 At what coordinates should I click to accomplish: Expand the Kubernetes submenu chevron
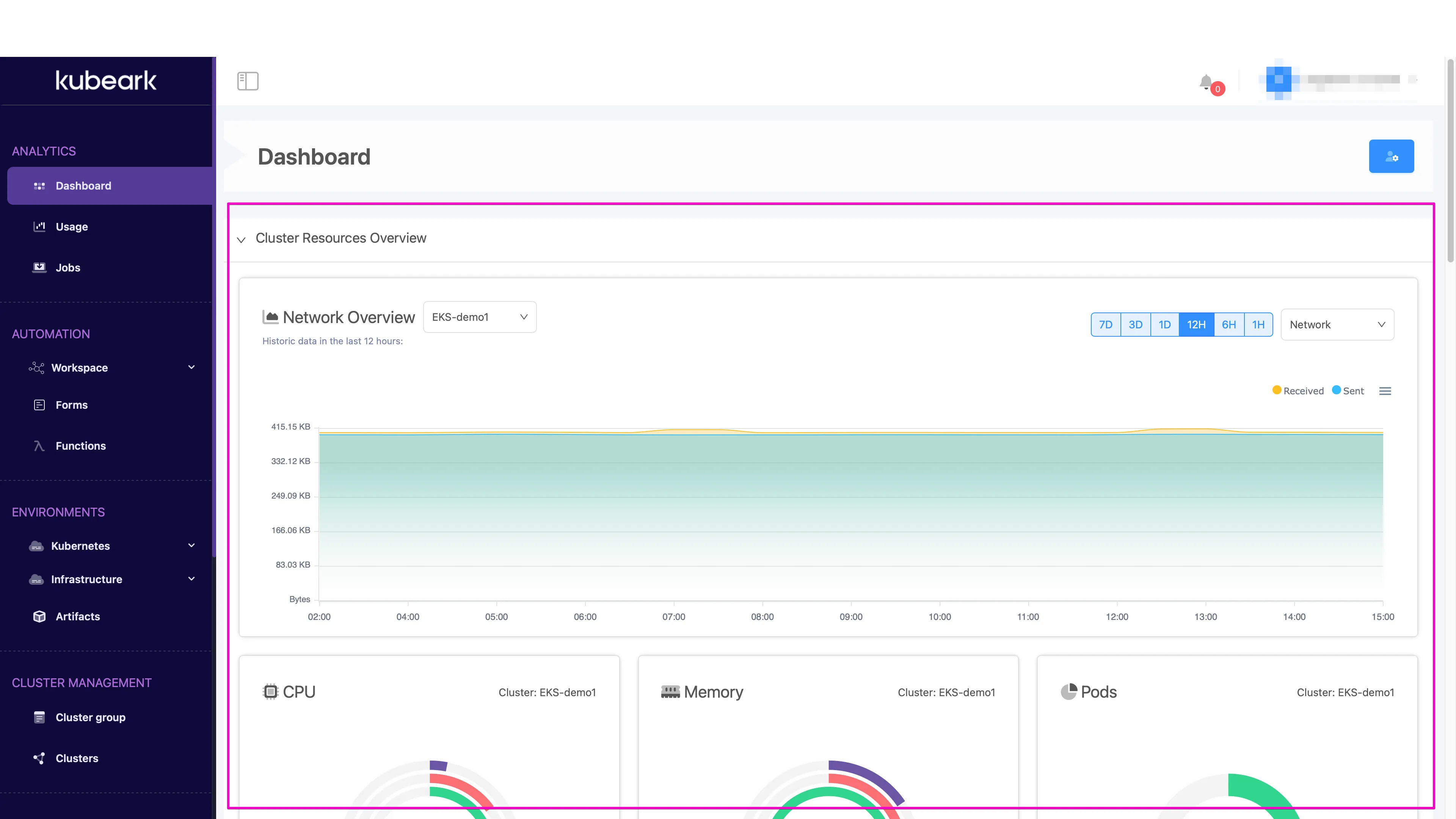pyautogui.click(x=191, y=546)
